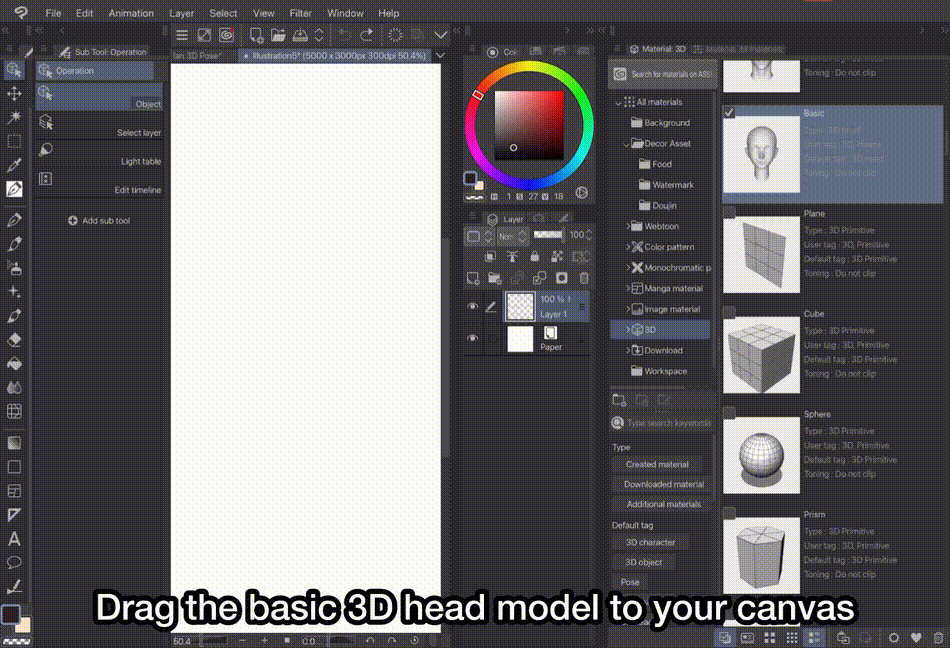950x648 pixels.
Task: Toggle visibility of the Paper layer
Action: click(473, 339)
